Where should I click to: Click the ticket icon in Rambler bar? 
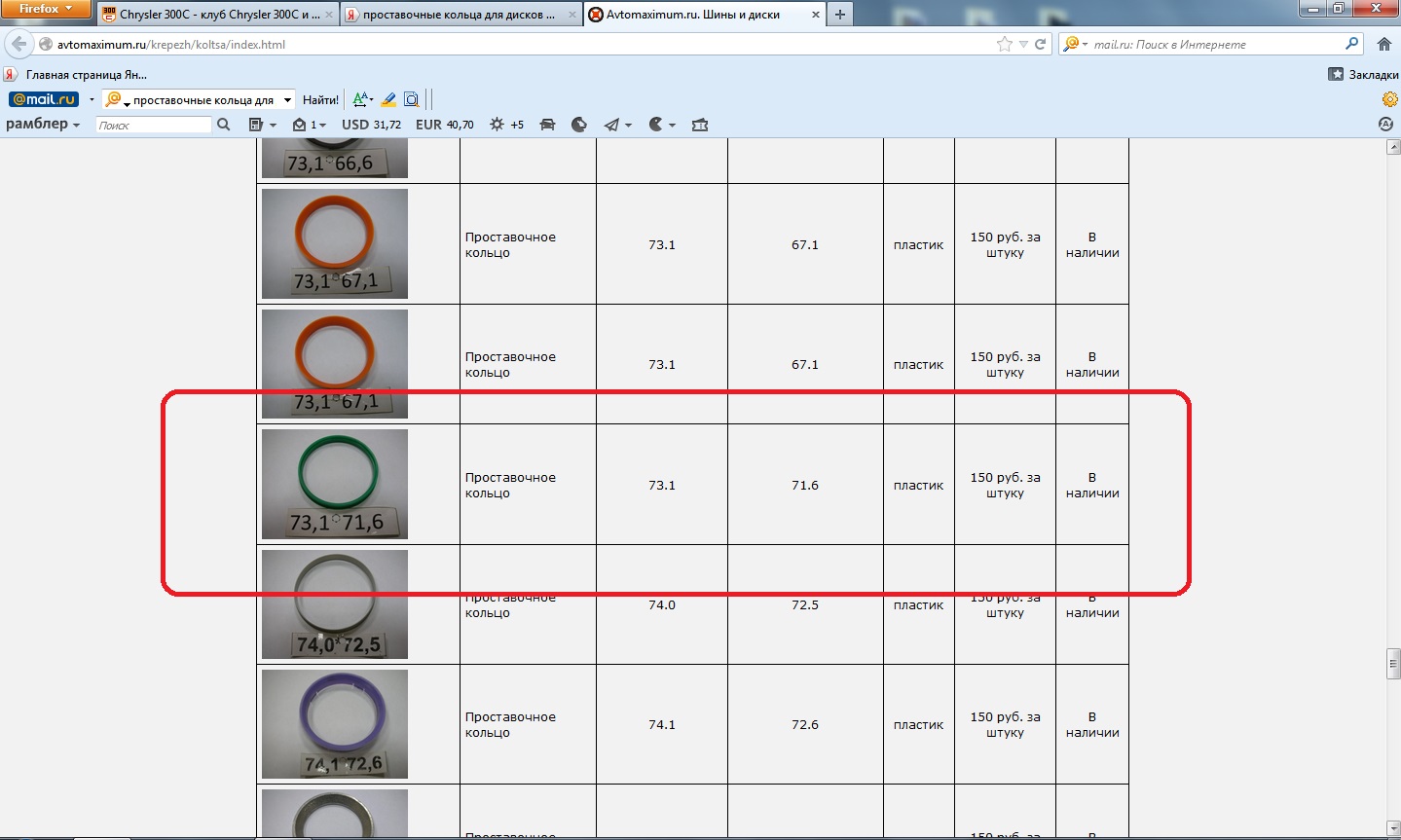pyautogui.click(x=700, y=125)
